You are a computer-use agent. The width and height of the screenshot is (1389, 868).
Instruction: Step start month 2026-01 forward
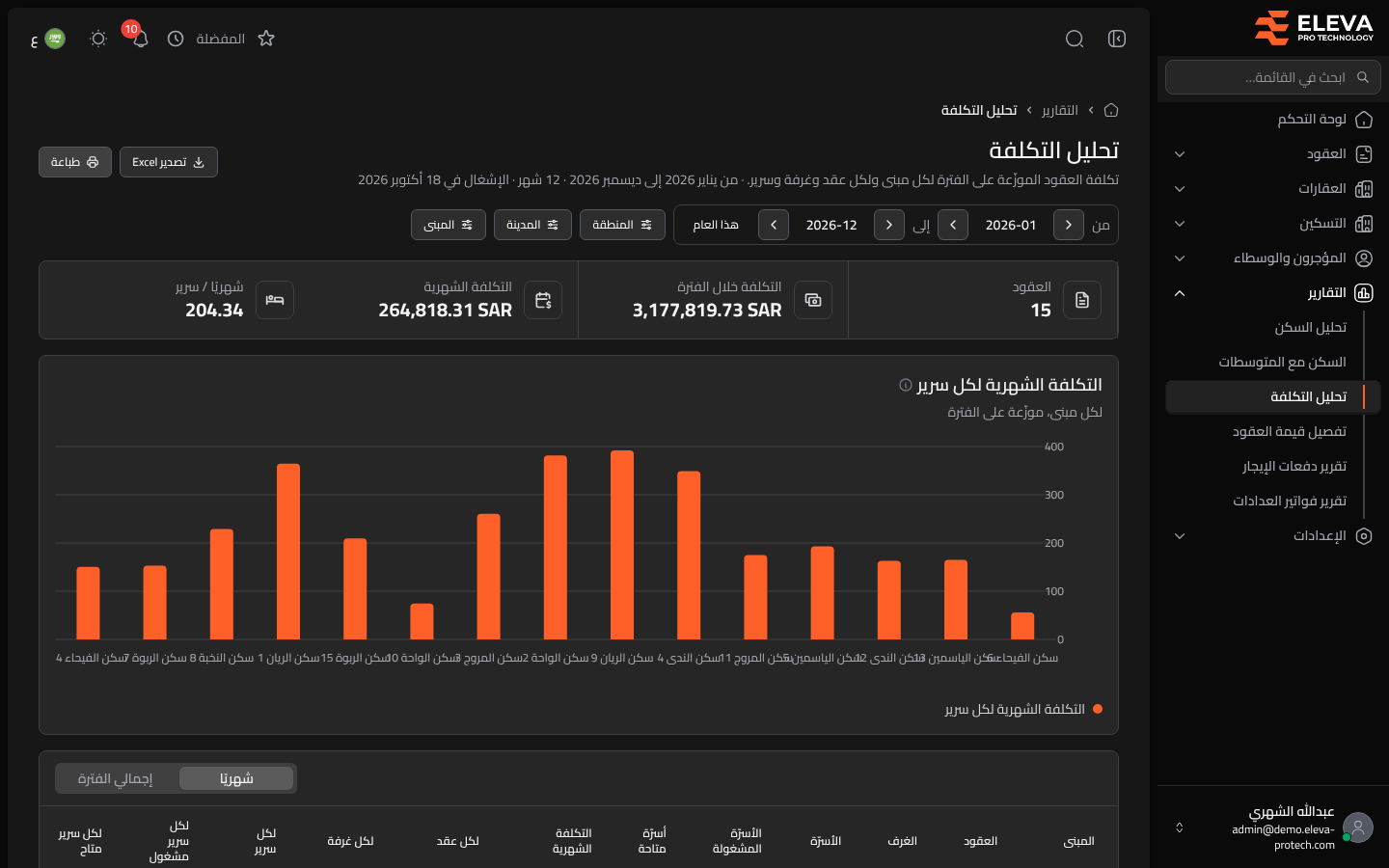pos(953,225)
